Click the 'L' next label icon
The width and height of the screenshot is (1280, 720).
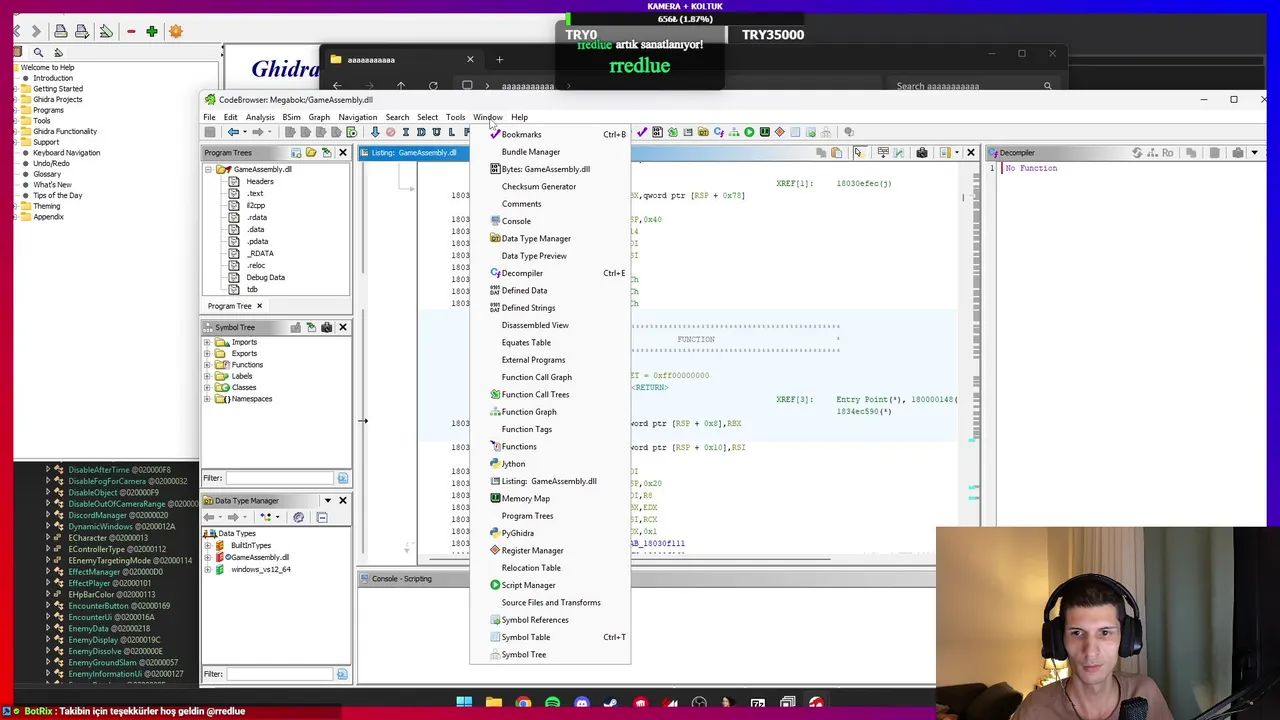452,132
